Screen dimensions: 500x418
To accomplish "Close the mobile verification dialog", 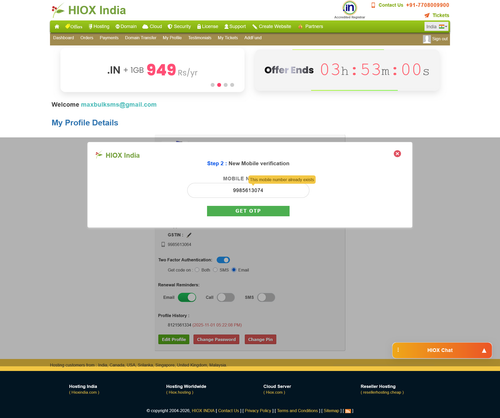I will click(397, 154).
